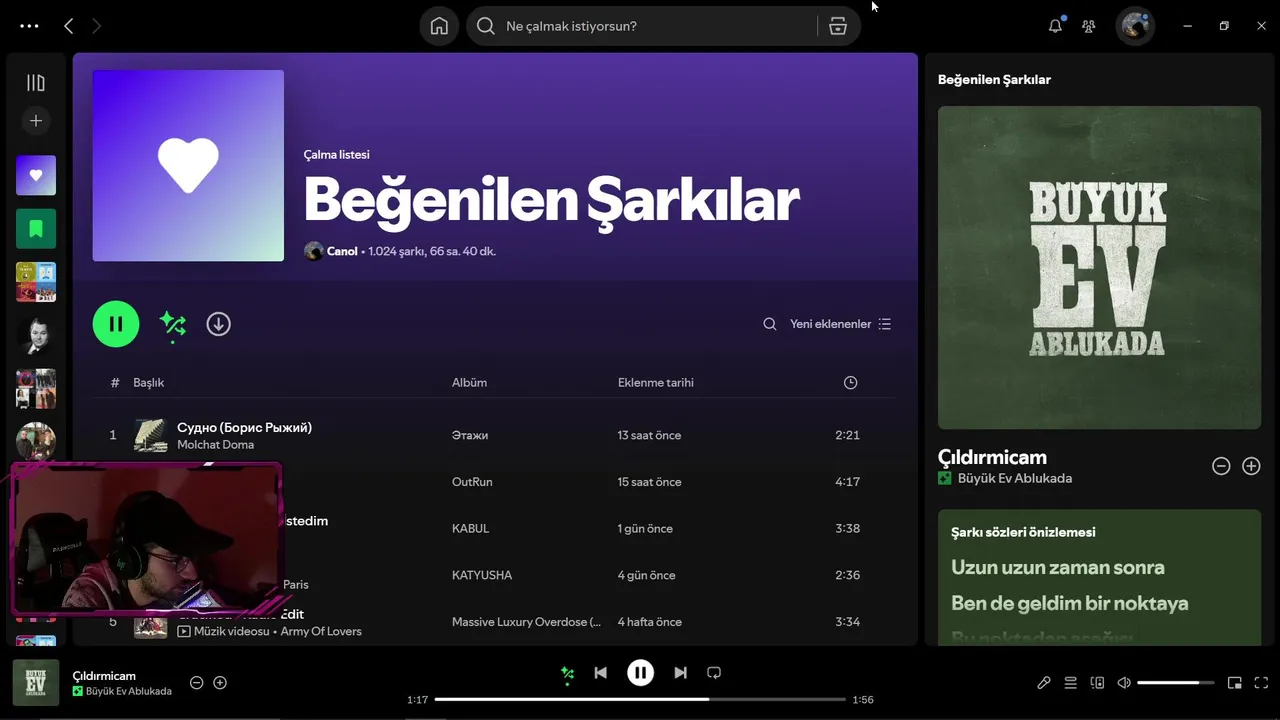The width and height of the screenshot is (1280, 720).
Task: Open the album KABUL
Action: [x=470, y=529]
